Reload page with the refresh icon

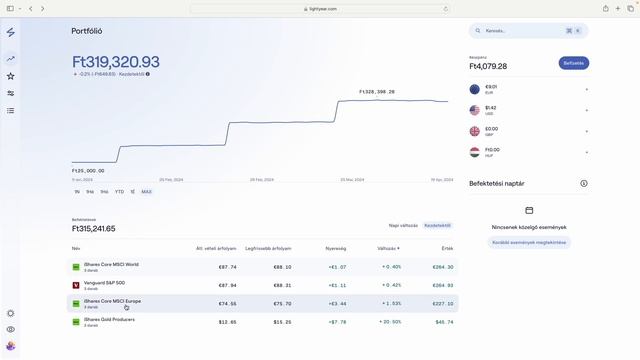point(445,9)
